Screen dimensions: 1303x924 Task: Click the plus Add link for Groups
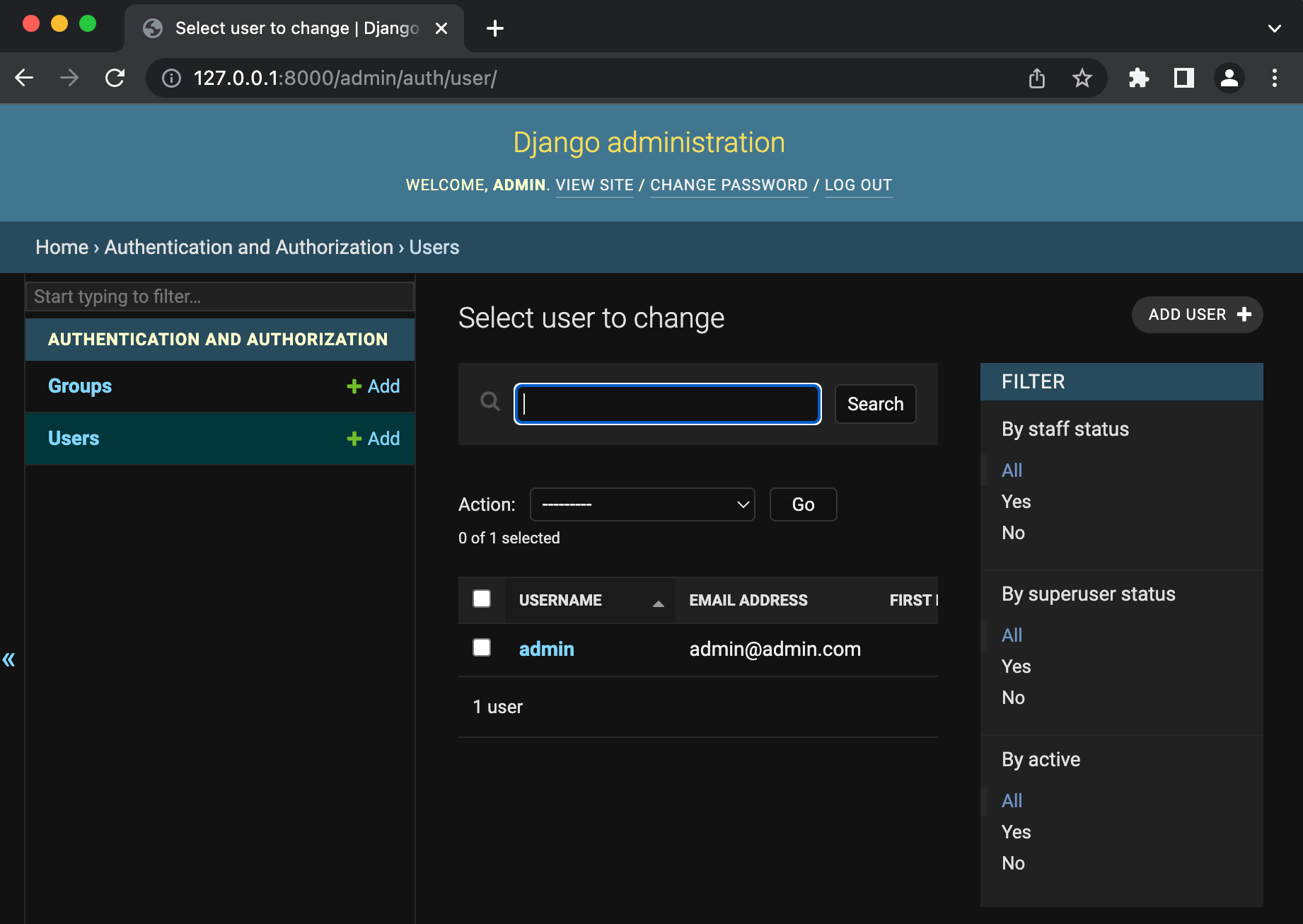pyautogui.click(x=373, y=386)
